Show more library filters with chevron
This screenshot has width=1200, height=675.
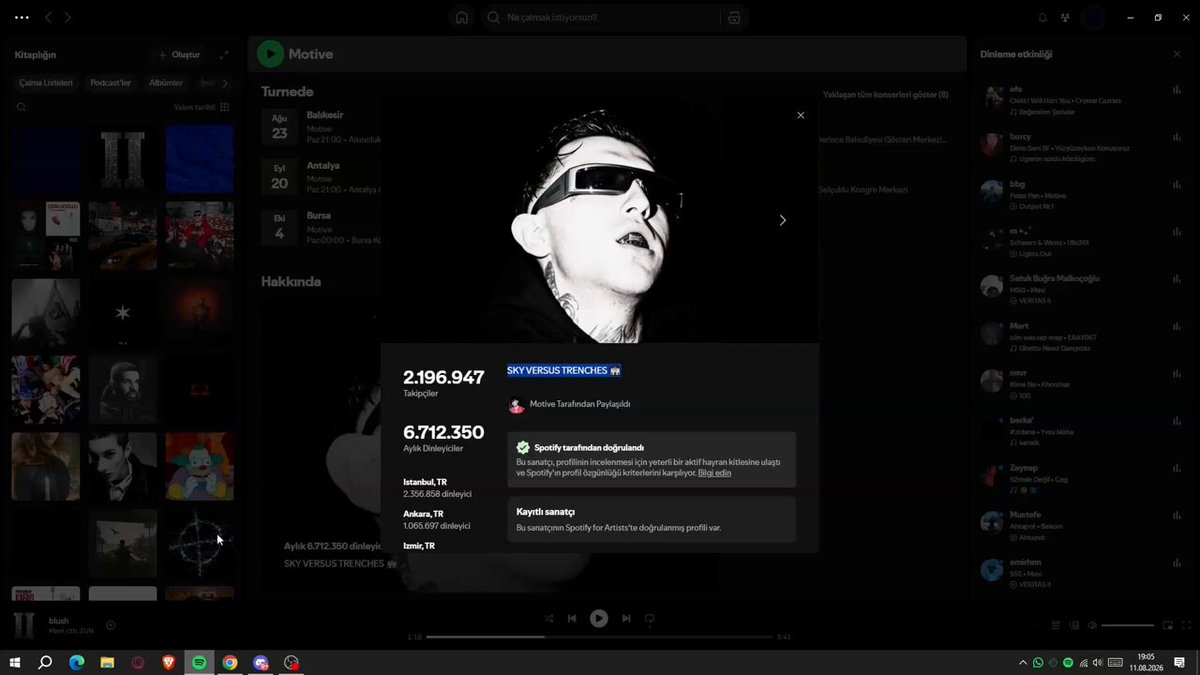click(x=224, y=83)
